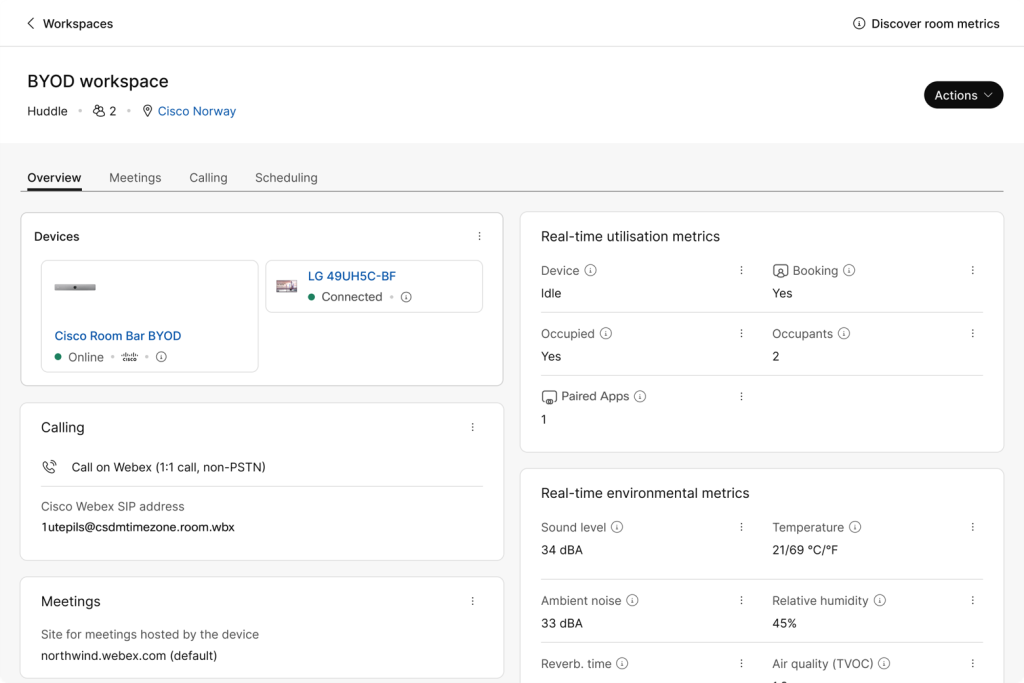
Task: Click the info icon next to Sound level
Action: pos(617,528)
